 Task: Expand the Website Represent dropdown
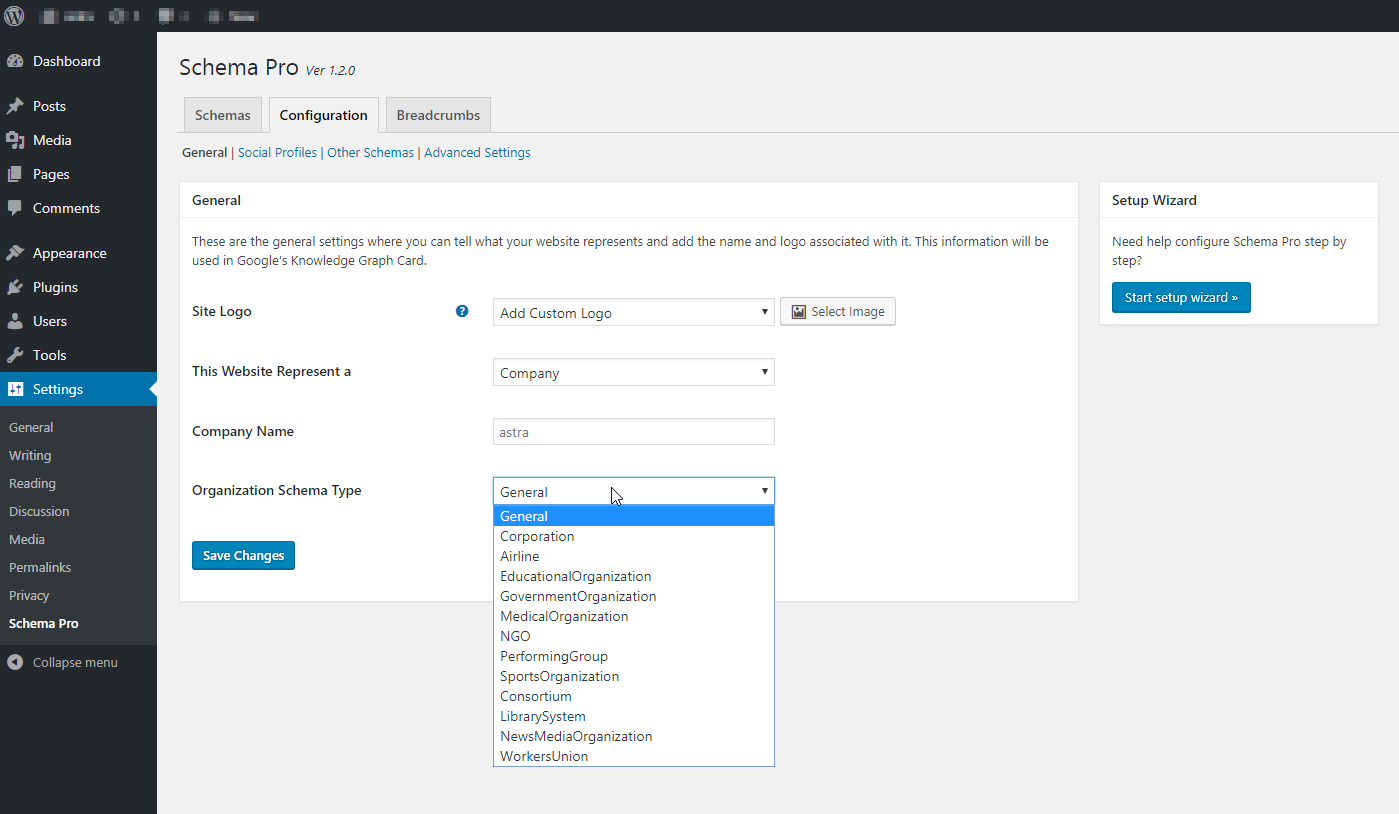[x=633, y=372]
